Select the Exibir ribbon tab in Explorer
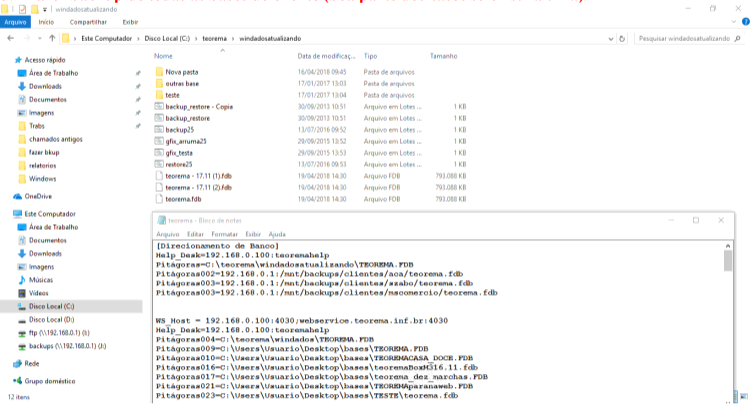 click(x=130, y=22)
